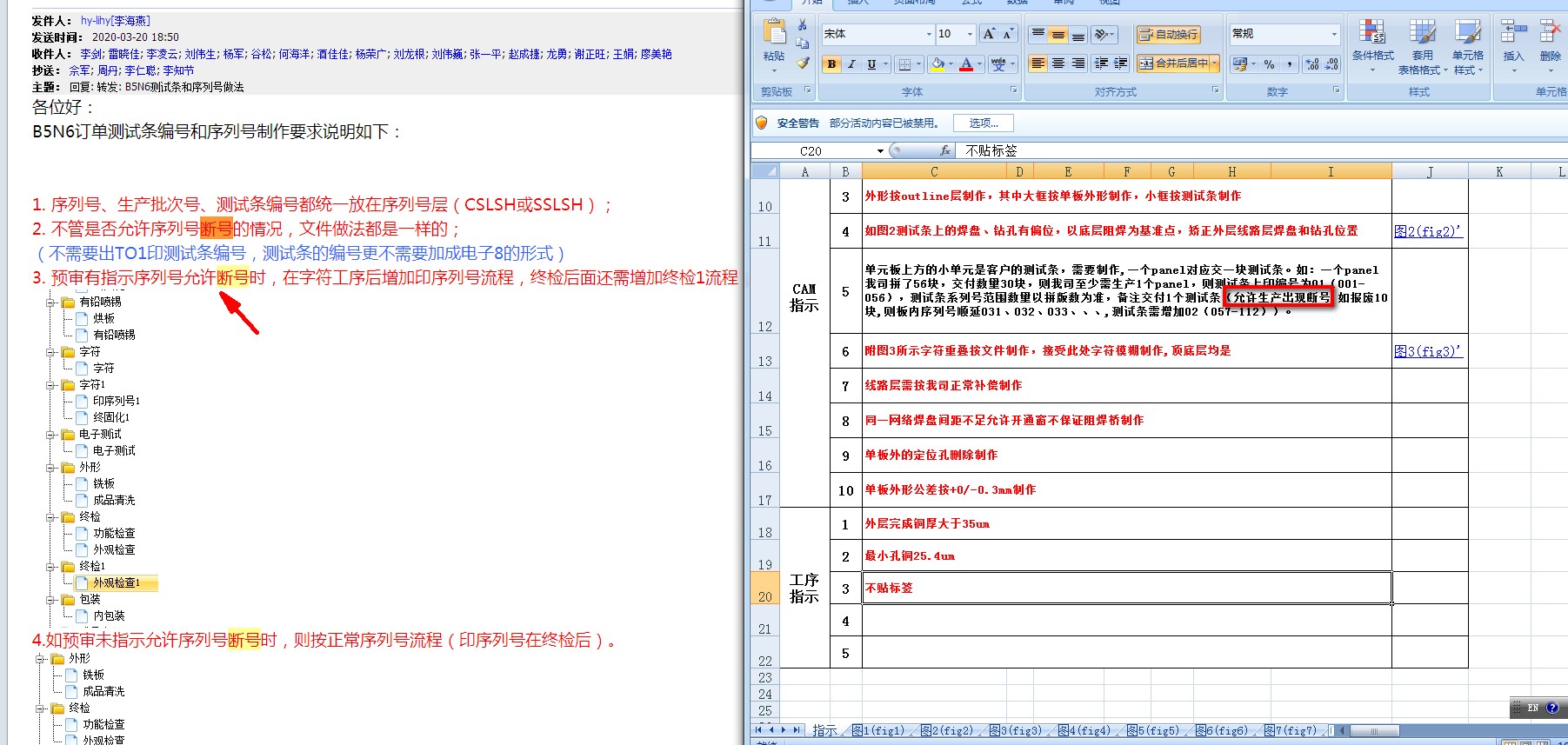Screen dimensions: 1568x745
Task: Click the security warning shield icon
Action: click(x=762, y=123)
